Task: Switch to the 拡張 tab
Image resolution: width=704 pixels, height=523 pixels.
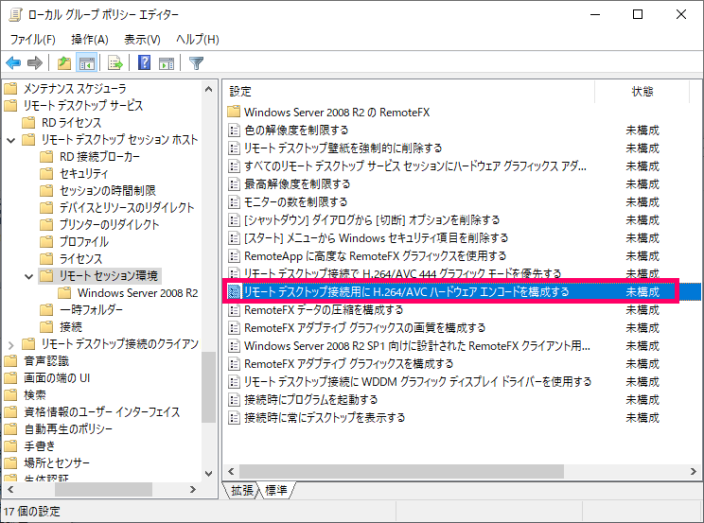Action: click(242, 490)
